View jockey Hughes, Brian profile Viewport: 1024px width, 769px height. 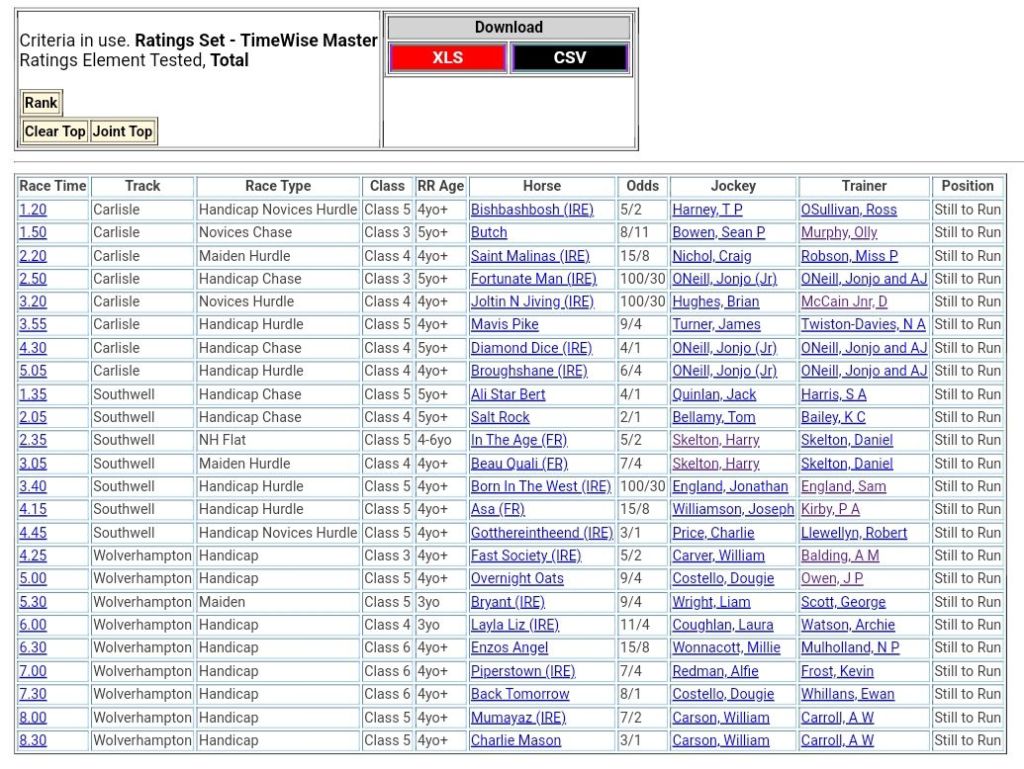click(x=715, y=302)
